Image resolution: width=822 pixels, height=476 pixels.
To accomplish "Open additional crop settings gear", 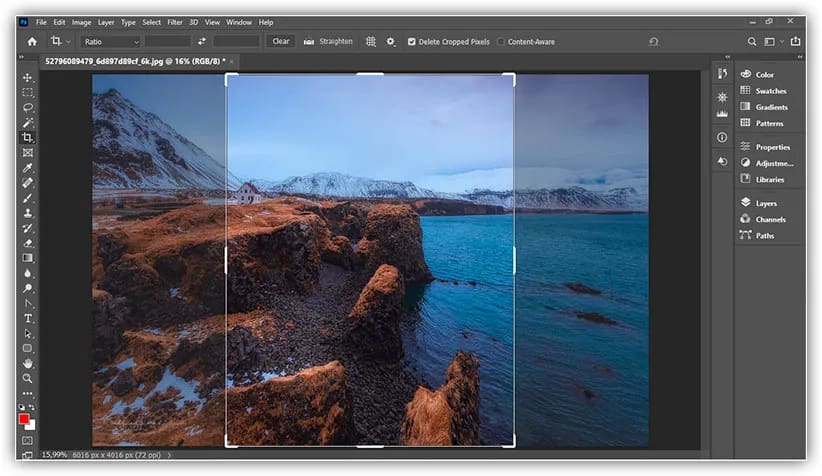I will click(x=391, y=41).
